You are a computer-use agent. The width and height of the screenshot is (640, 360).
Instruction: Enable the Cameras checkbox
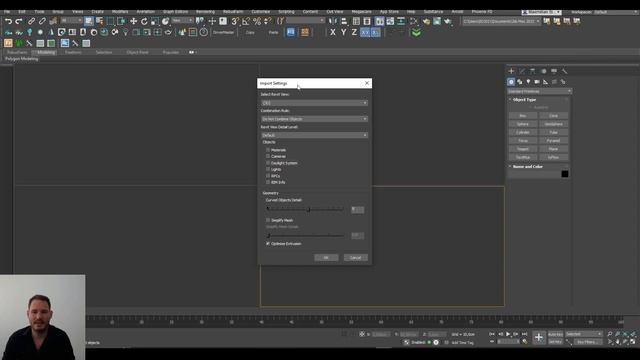pyautogui.click(x=268, y=156)
